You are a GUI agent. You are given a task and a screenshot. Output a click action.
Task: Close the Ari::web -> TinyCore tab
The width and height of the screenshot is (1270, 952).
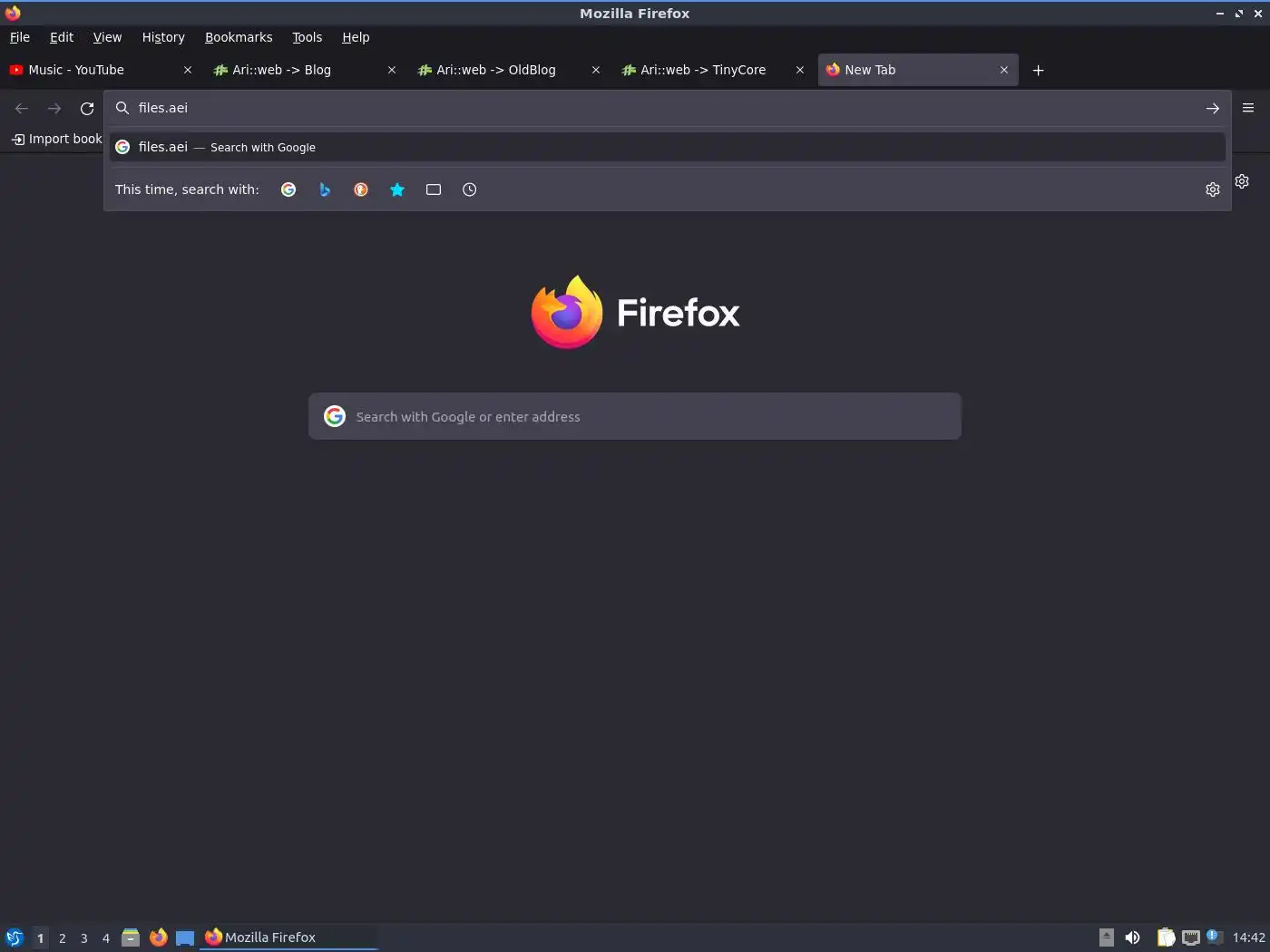pos(800,70)
